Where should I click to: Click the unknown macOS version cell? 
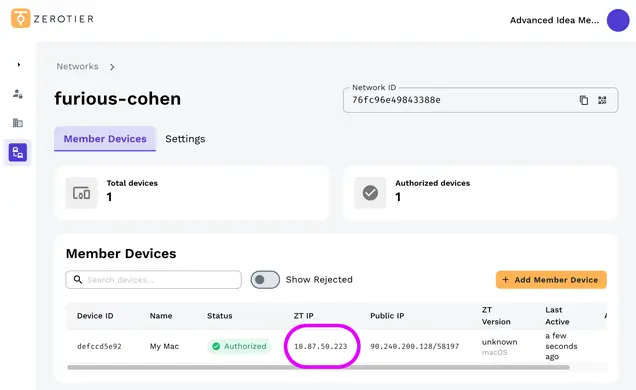(499, 347)
